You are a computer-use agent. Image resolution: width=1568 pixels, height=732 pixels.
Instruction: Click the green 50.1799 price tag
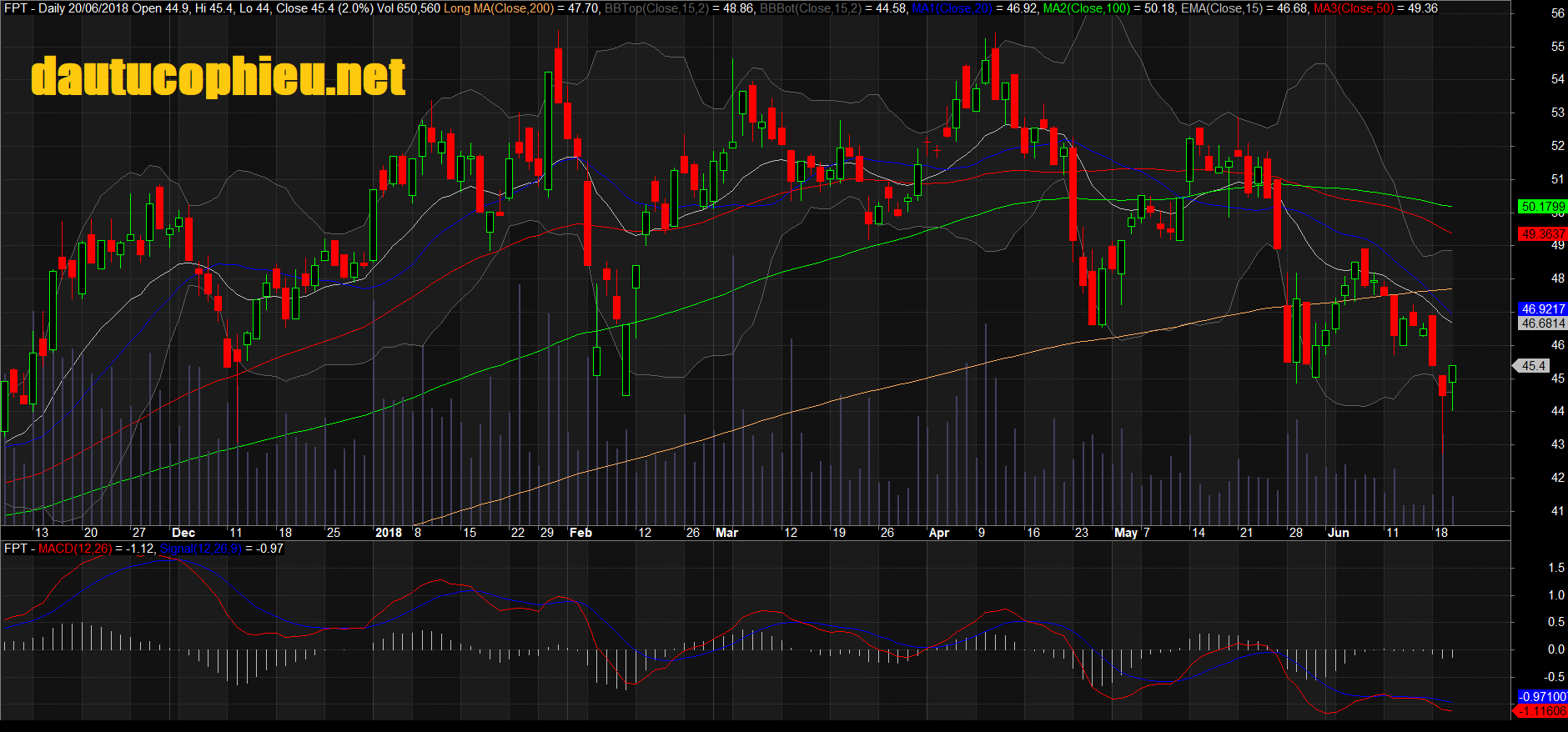[x=1542, y=207]
